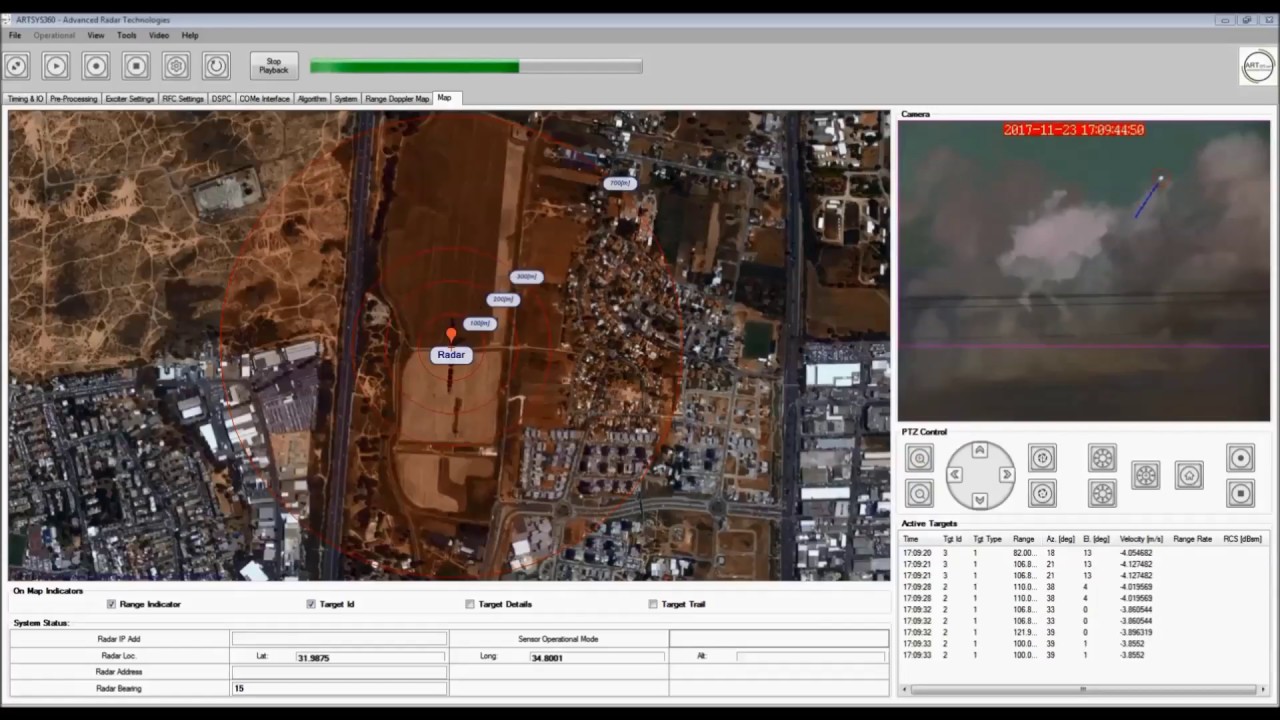Switch to the RFC Settings tab

[183, 99]
